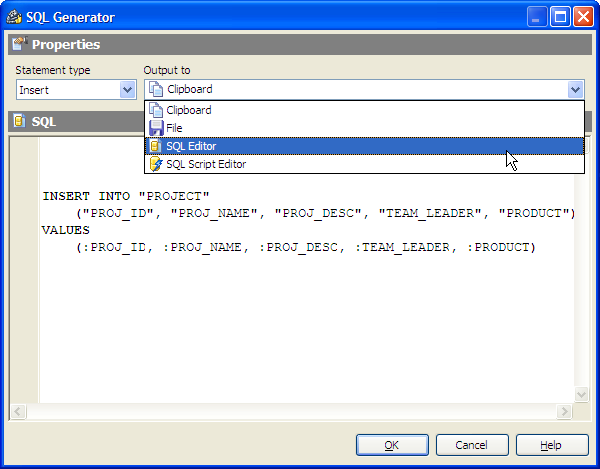600x469 pixels.
Task: Click the horizontal scrollbar right arrow
Action: tap(566, 412)
